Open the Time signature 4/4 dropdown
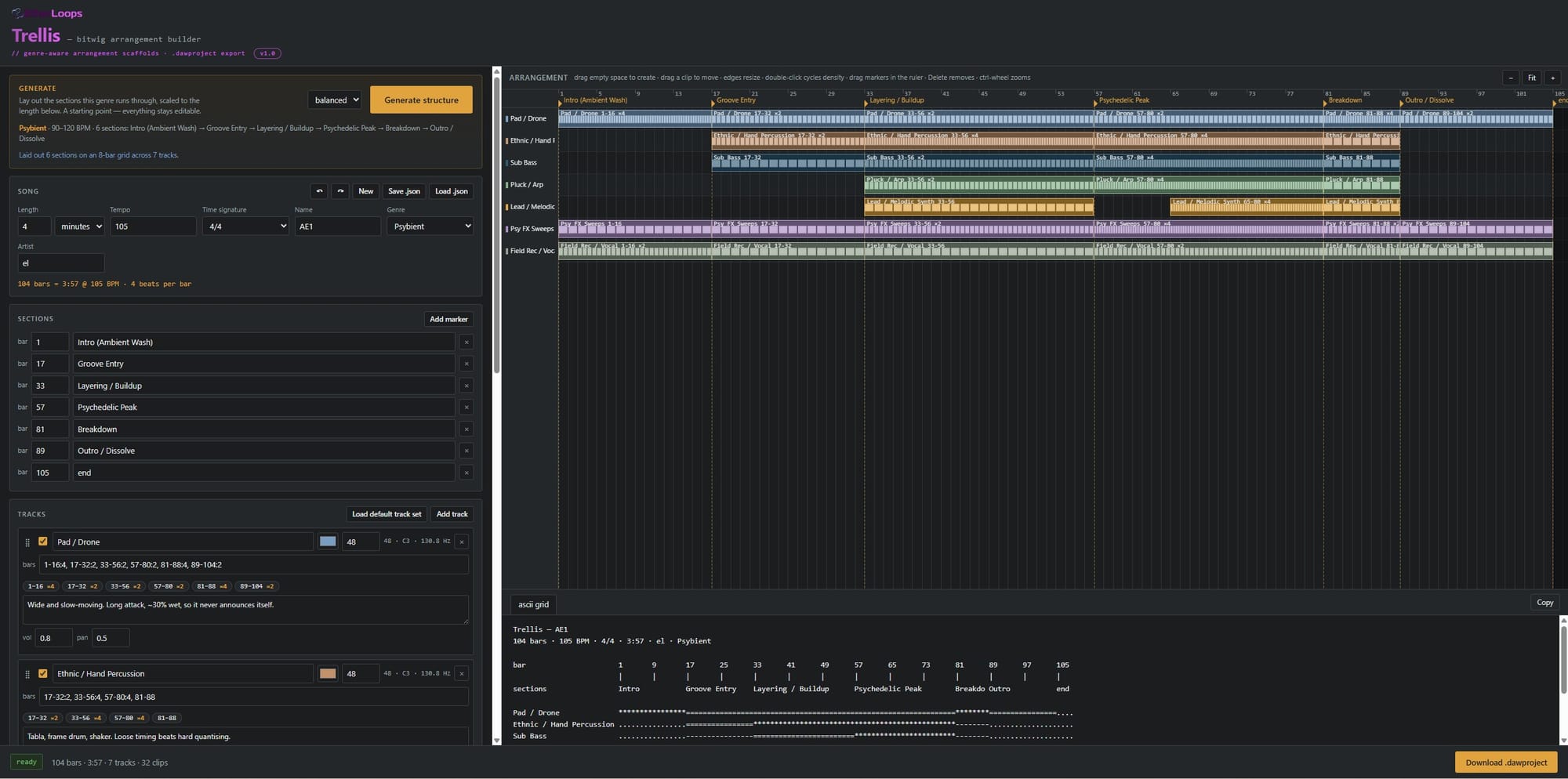 tap(245, 226)
